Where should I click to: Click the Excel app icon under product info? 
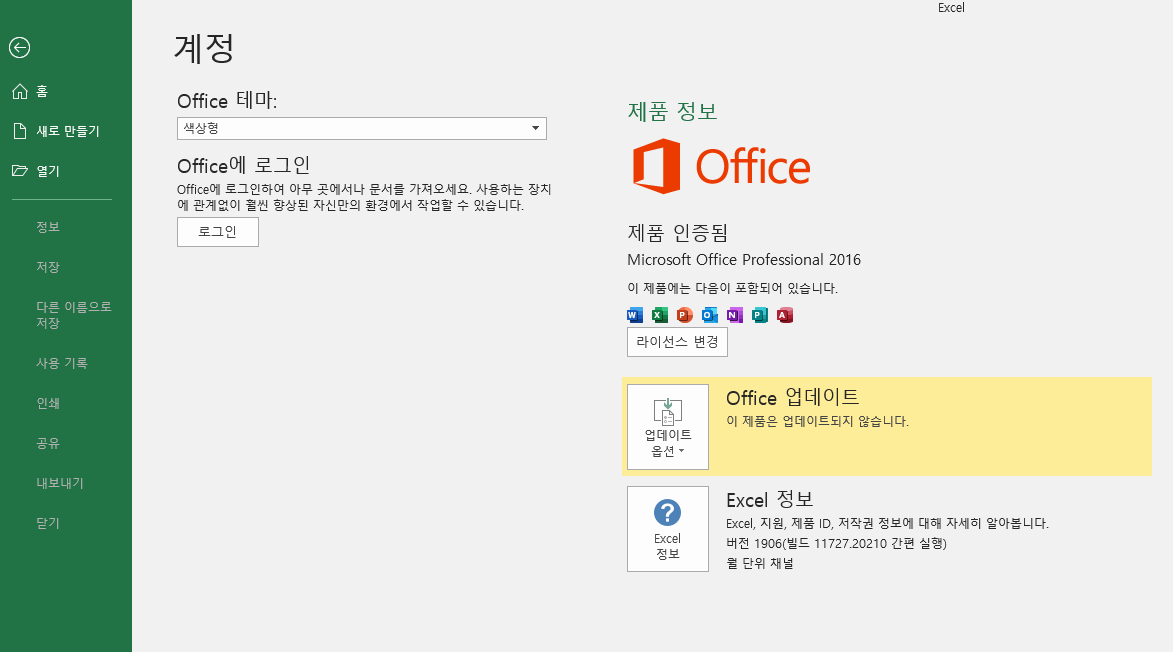tap(660, 315)
